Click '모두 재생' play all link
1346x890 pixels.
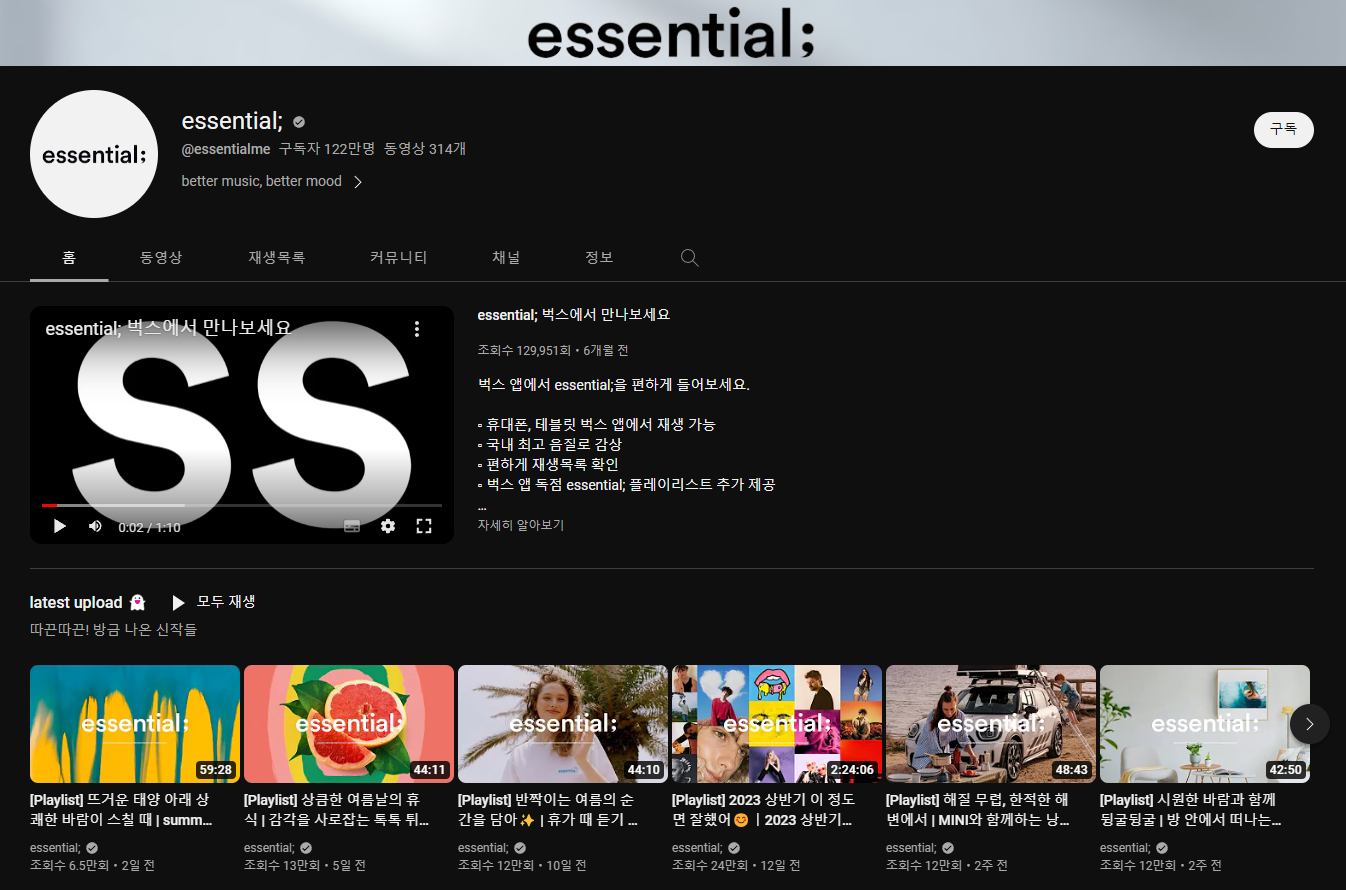pyautogui.click(x=226, y=602)
